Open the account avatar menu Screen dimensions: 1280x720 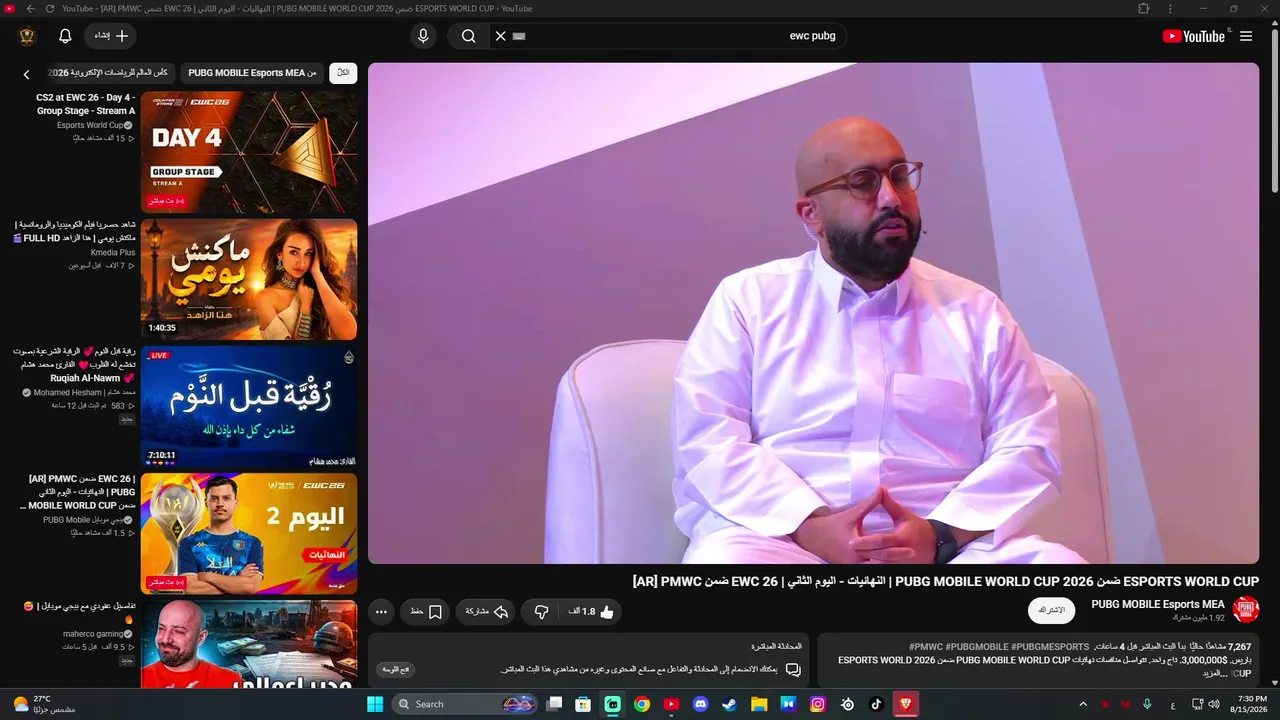click(27, 36)
